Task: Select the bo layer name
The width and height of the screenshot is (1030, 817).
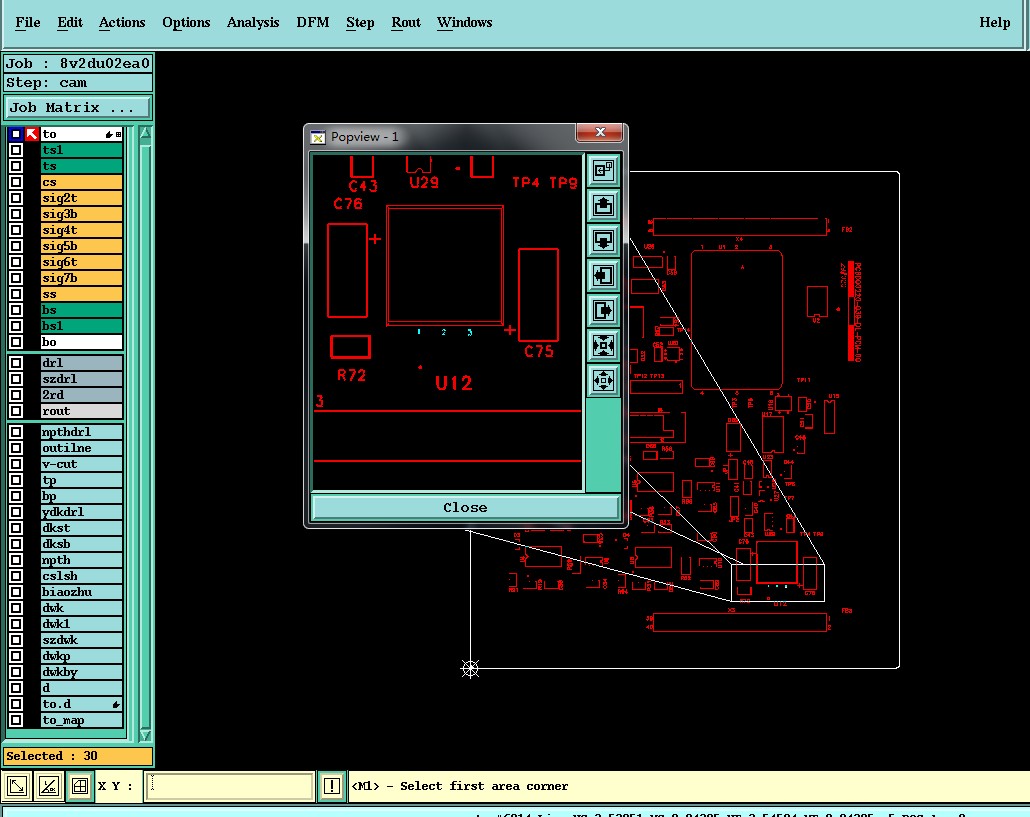Action: 81,342
